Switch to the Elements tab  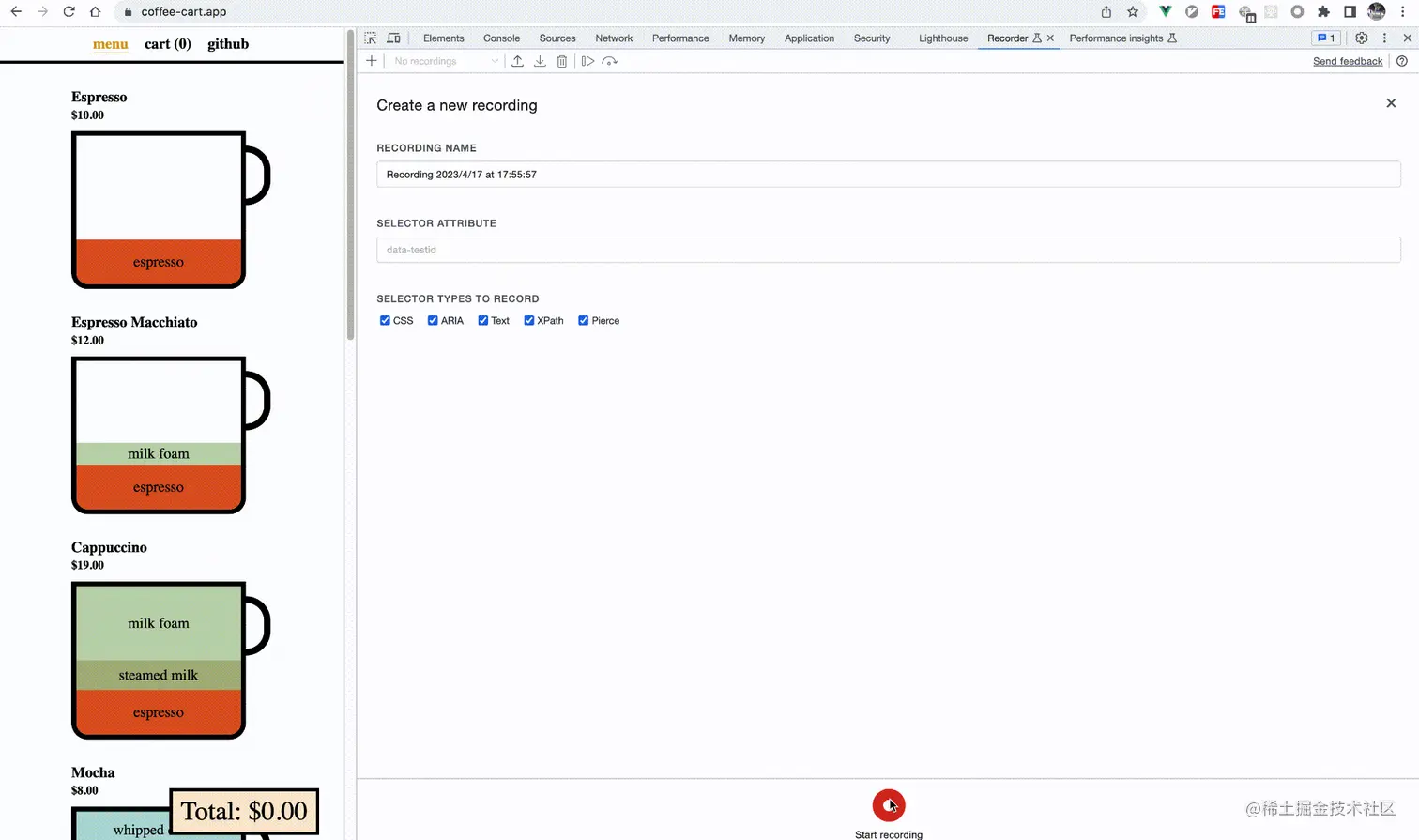click(x=443, y=38)
